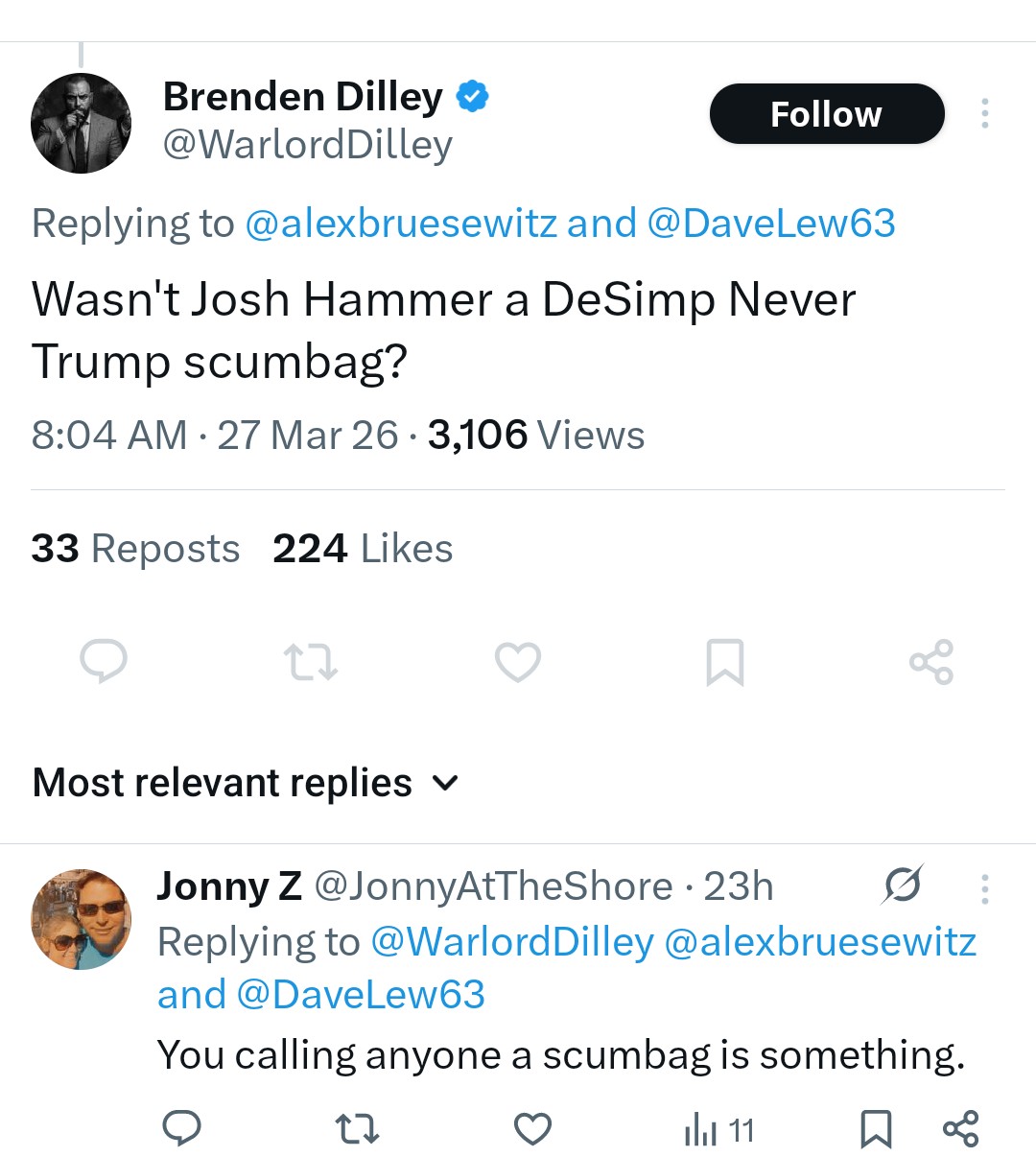View analytics for Jonny Z's reply
Viewport: 1036px width, 1157px height.
coord(718,1131)
